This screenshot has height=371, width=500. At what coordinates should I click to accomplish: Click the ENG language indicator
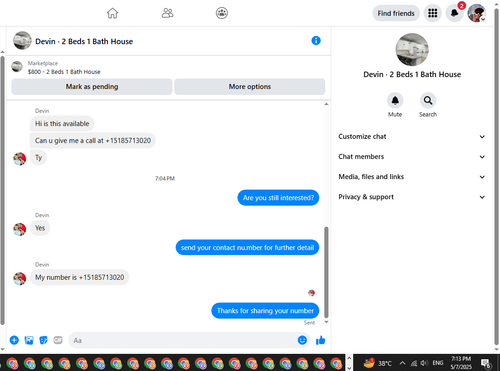click(438, 363)
